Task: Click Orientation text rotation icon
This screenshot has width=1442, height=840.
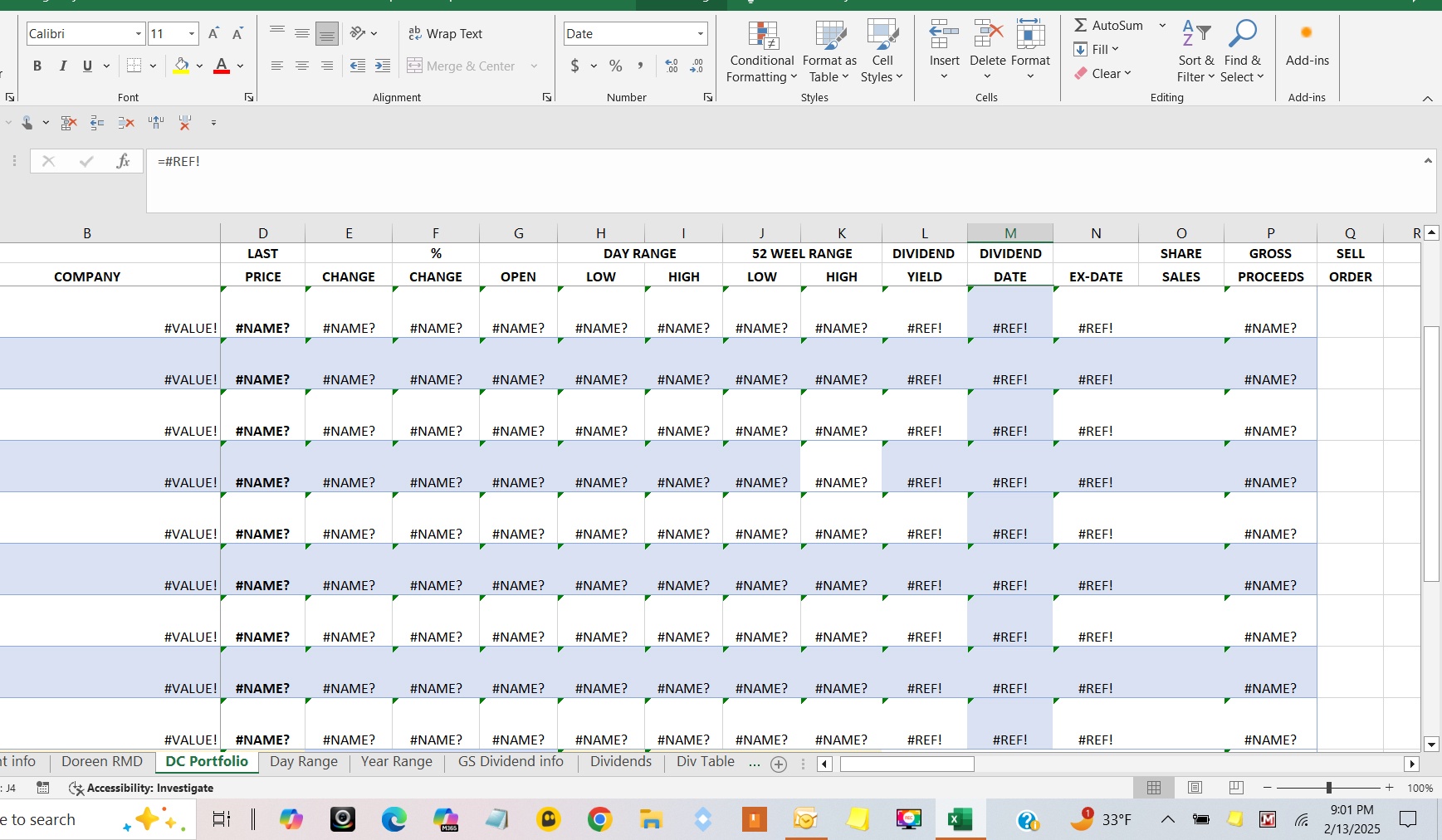Action: (x=358, y=34)
